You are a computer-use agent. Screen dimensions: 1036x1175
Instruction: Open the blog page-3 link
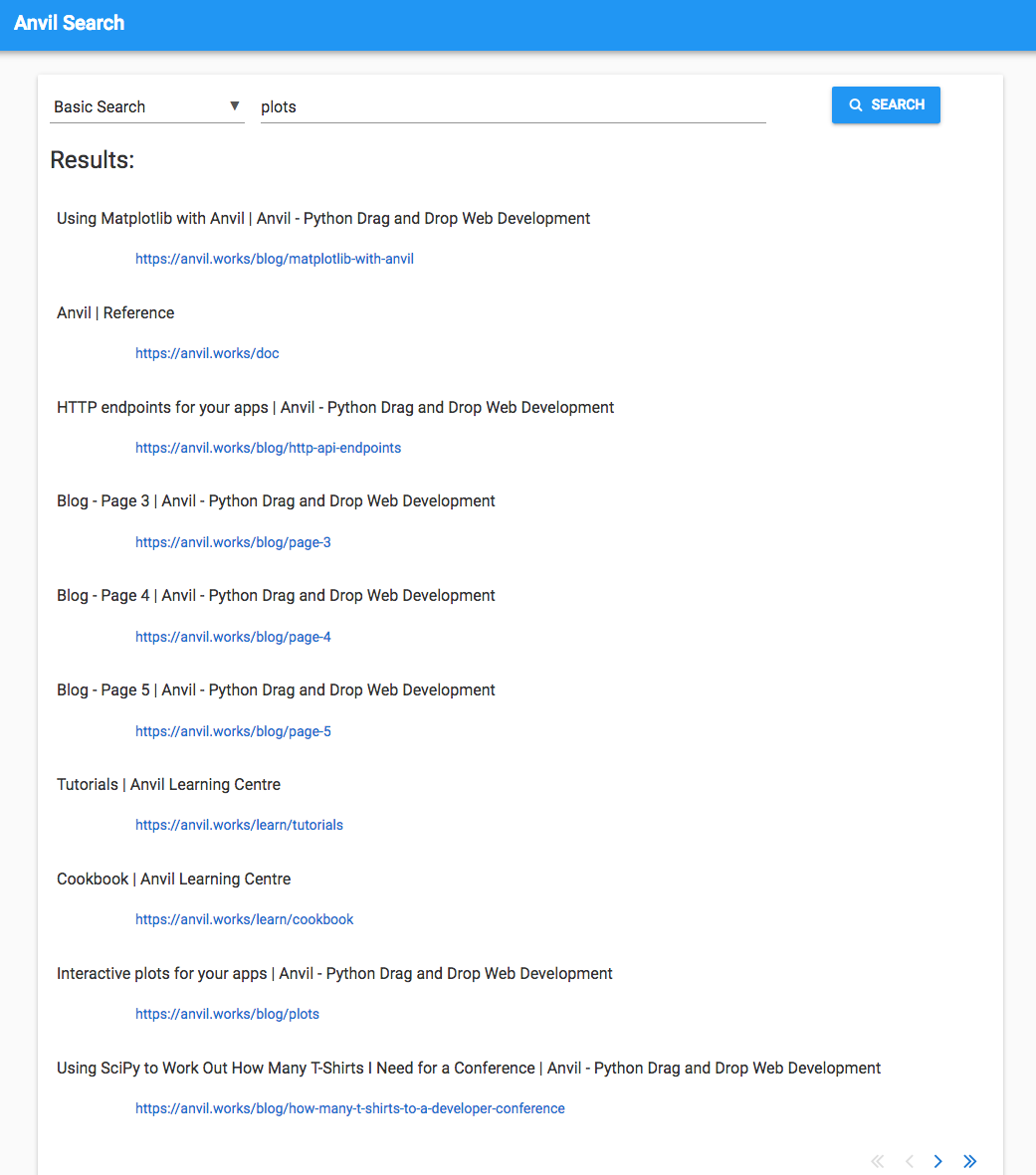tap(233, 542)
